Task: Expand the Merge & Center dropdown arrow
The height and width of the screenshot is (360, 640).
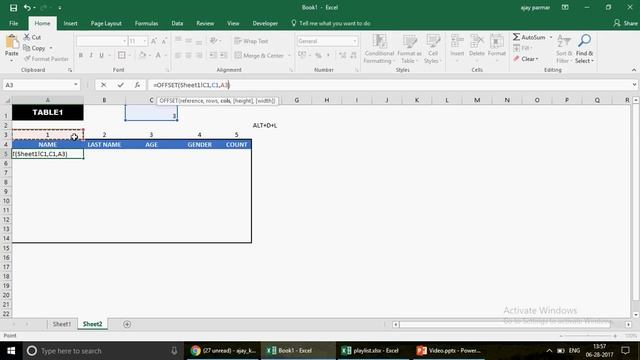Action: [289, 55]
